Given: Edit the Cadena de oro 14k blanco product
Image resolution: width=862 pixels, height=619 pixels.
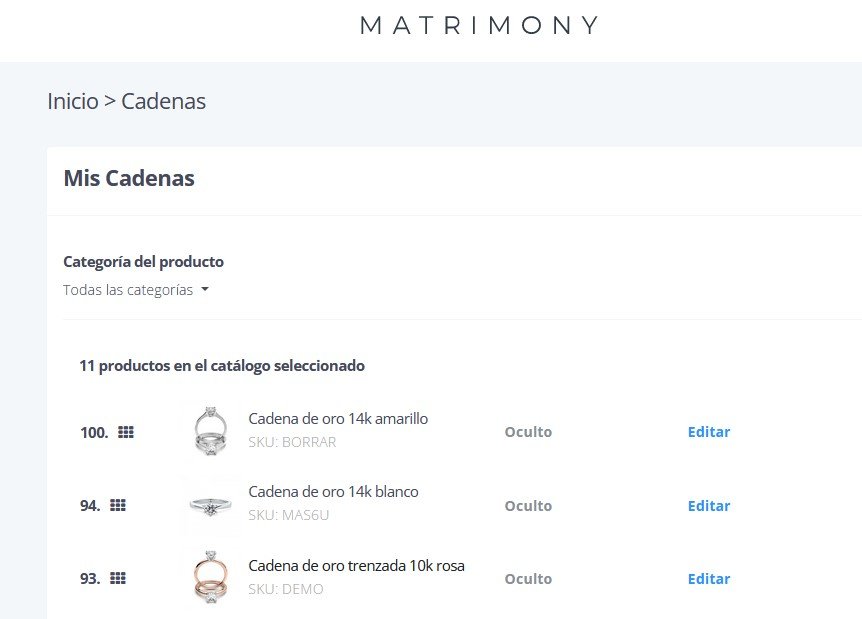Looking at the screenshot, I should [709, 506].
